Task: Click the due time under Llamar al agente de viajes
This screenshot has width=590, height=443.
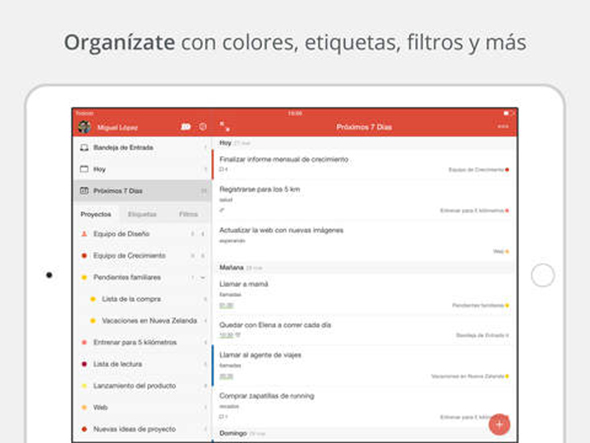Action: point(226,376)
